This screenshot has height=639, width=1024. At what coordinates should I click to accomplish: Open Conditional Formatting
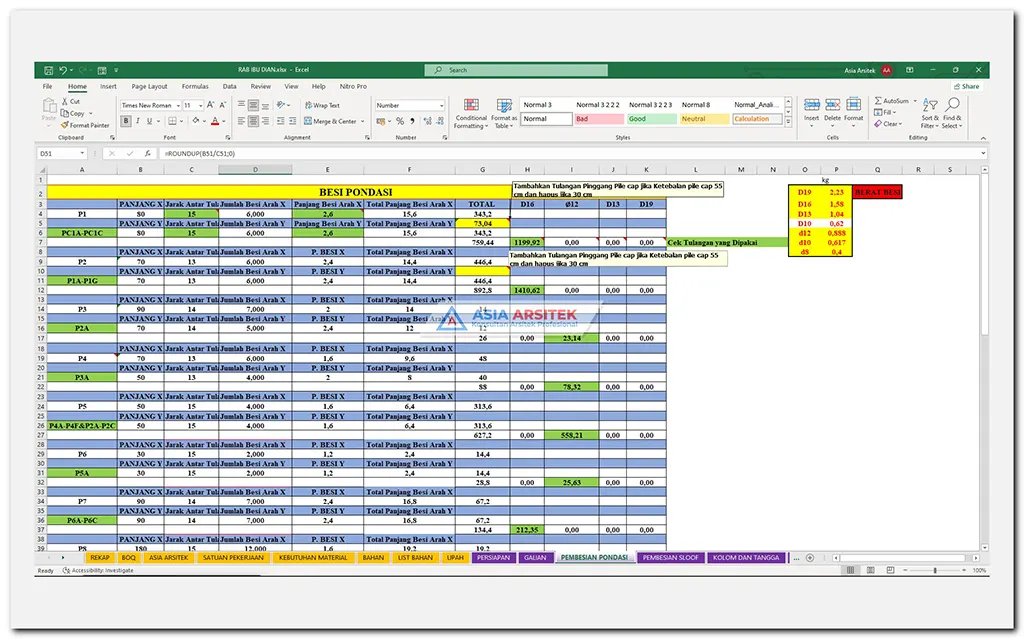471,114
